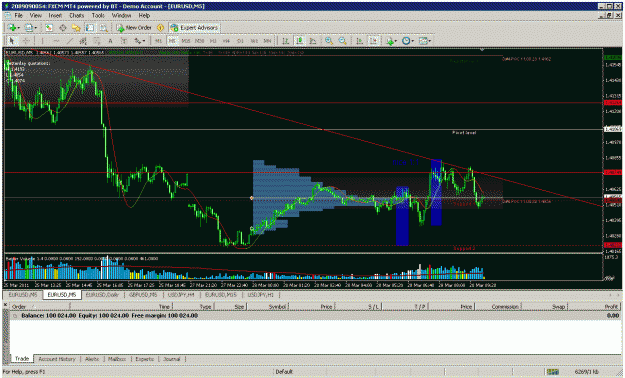The height and width of the screenshot is (378, 625).
Task: Click the New Order button
Action: (x=134, y=28)
